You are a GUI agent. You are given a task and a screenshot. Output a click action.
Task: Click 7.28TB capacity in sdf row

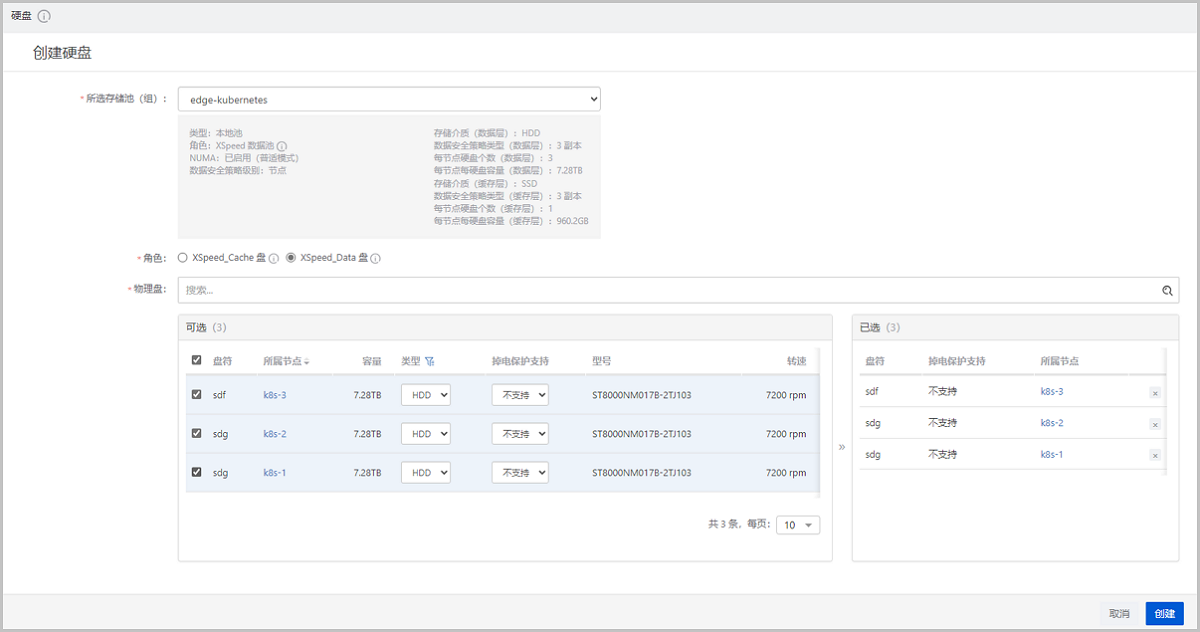(x=367, y=395)
